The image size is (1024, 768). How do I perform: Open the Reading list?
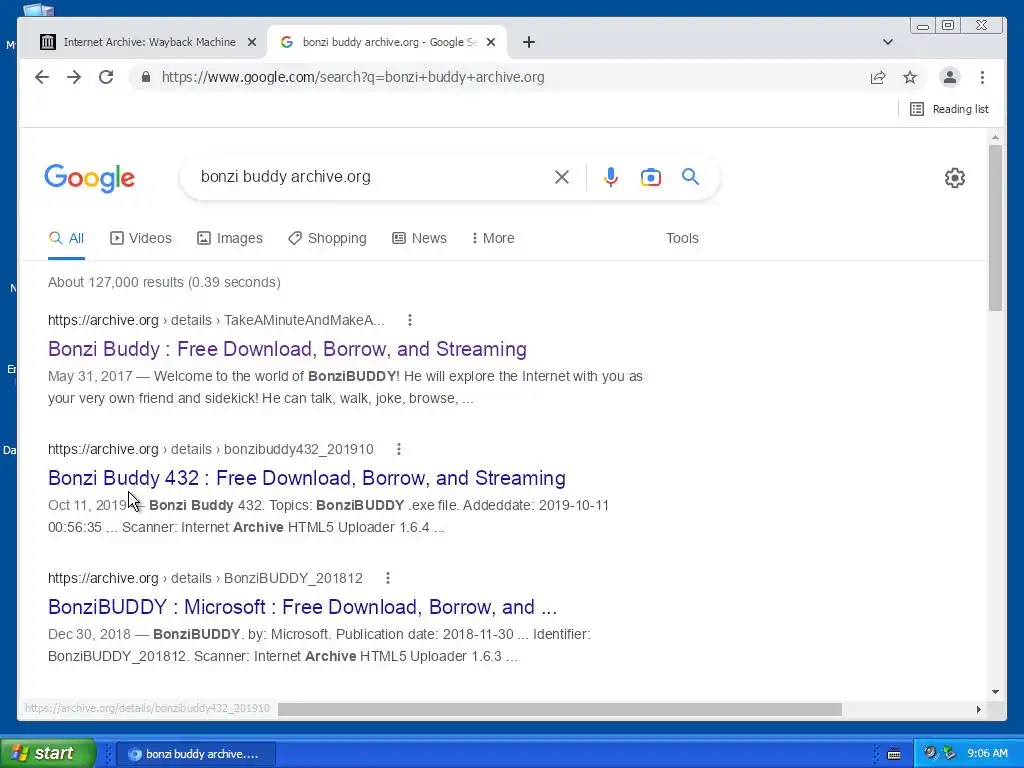click(x=949, y=109)
